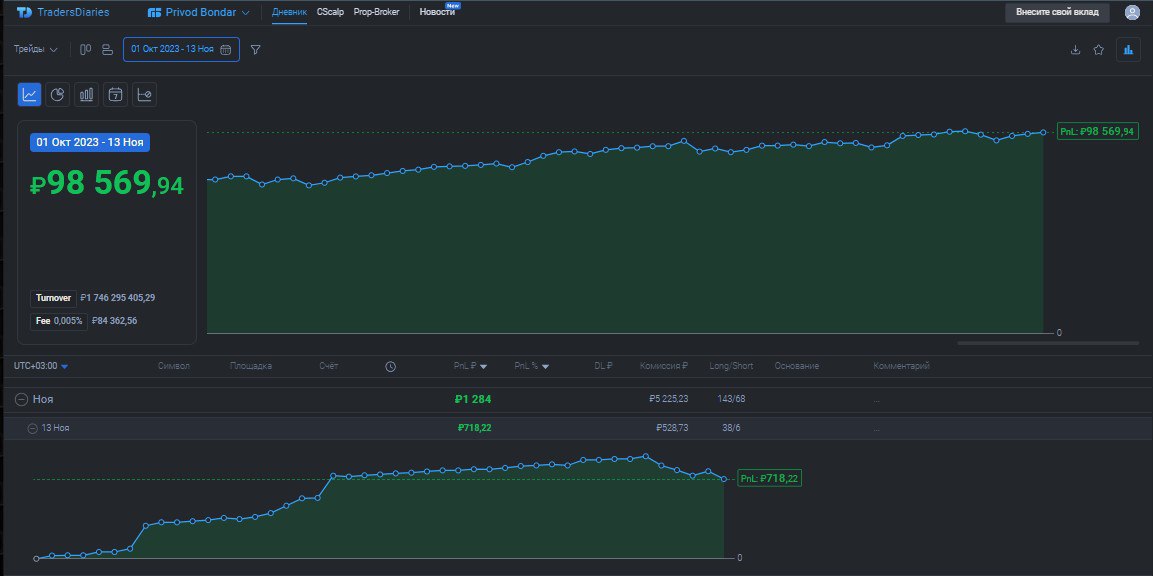Open the UTC+03:00 timezone dropdown
This screenshot has width=1153, height=576.
(x=38, y=365)
